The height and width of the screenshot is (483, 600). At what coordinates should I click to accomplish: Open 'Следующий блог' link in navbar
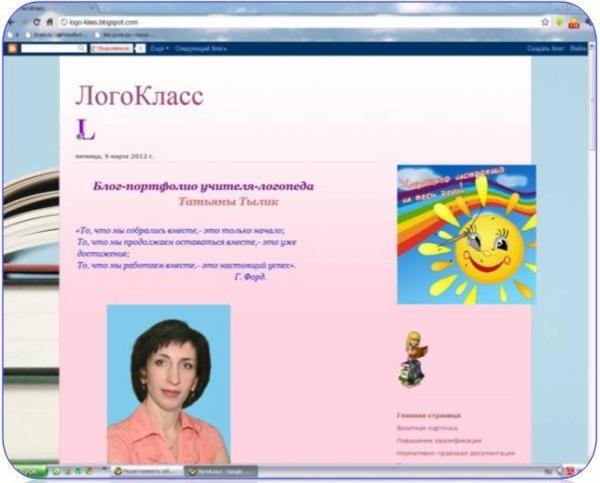click(201, 49)
